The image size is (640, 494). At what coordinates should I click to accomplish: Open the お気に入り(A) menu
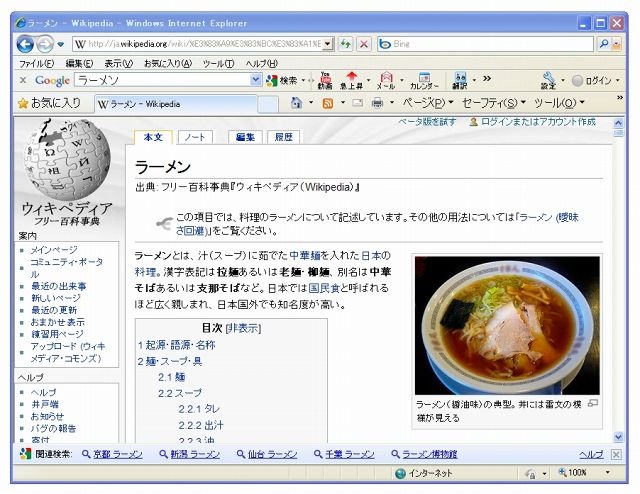pos(168,63)
